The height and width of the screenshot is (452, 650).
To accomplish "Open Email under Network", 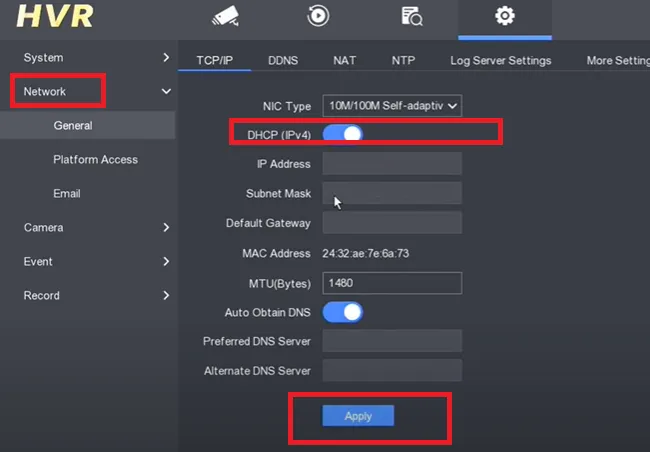I will coord(67,193).
